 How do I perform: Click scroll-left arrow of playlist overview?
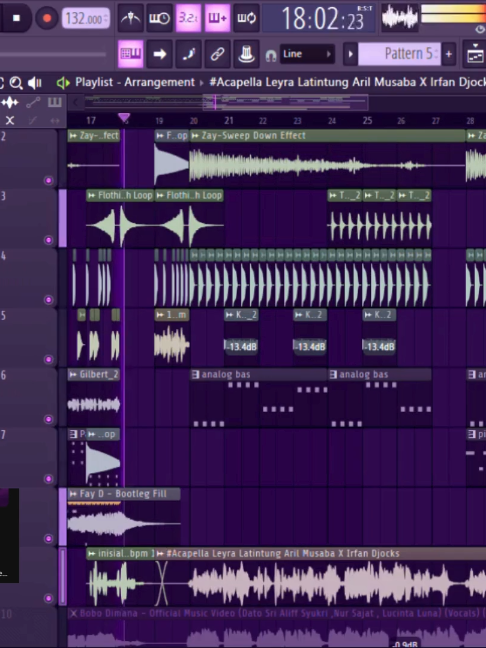pos(76,102)
